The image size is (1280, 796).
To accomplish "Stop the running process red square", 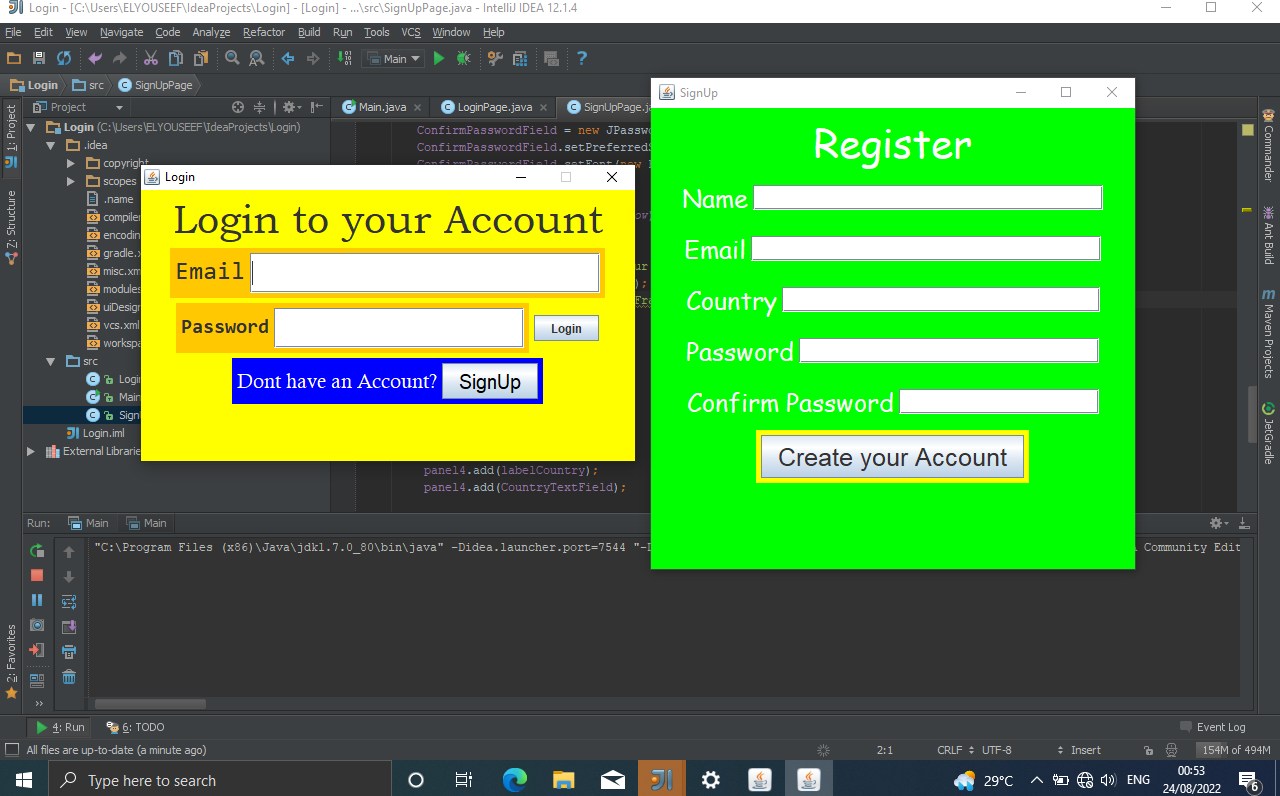I will pos(37,575).
